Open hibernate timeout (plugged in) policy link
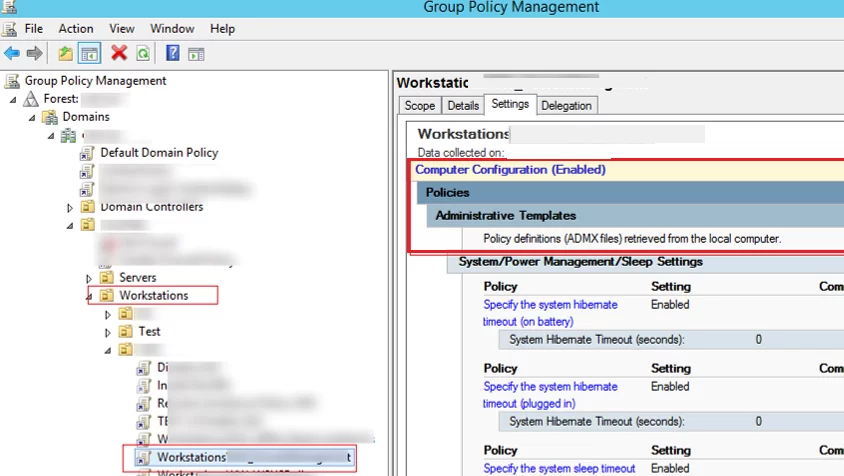 pos(550,395)
